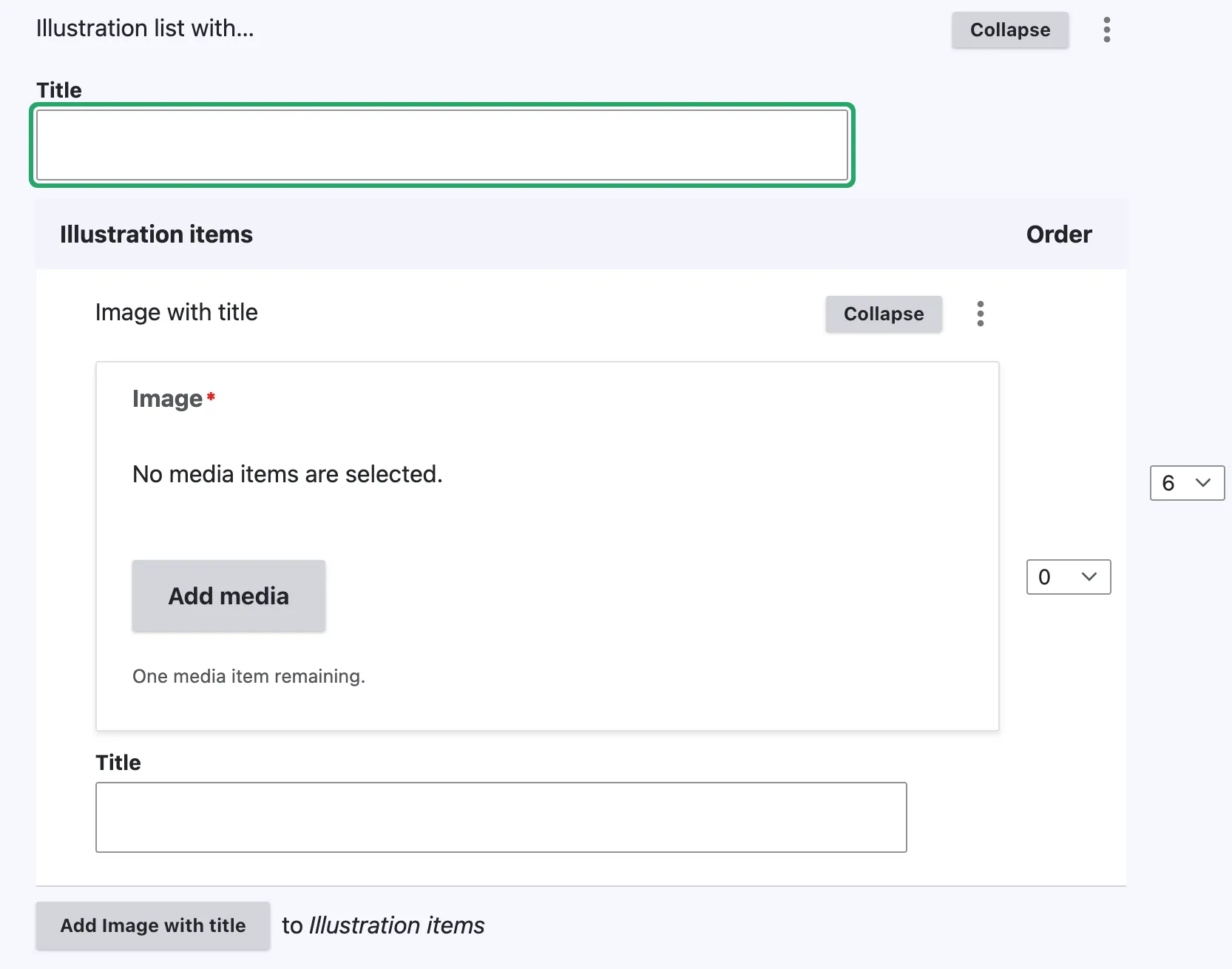Open the order weight dropdown showing 0

[1068, 577]
